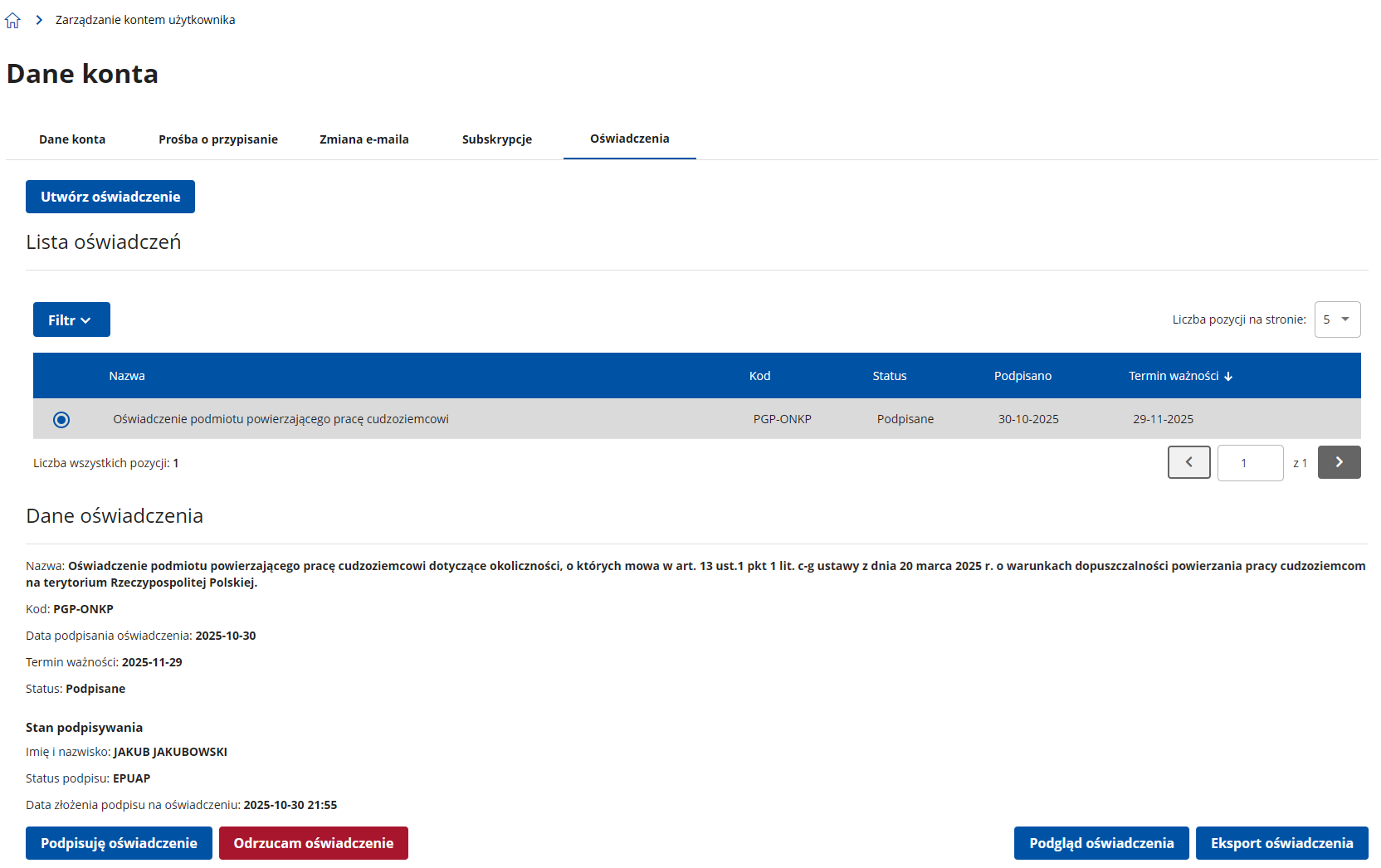Screen dimensions: 1381x868
Task: Click the red Odrzucam oświadczenie button
Action: pyautogui.click(x=314, y=843)
